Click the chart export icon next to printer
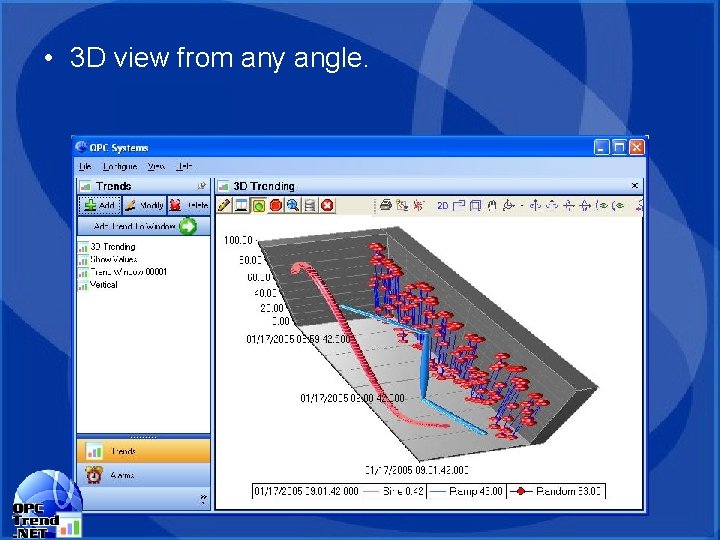This screenshot has height=540, width=720. (402, 205)
